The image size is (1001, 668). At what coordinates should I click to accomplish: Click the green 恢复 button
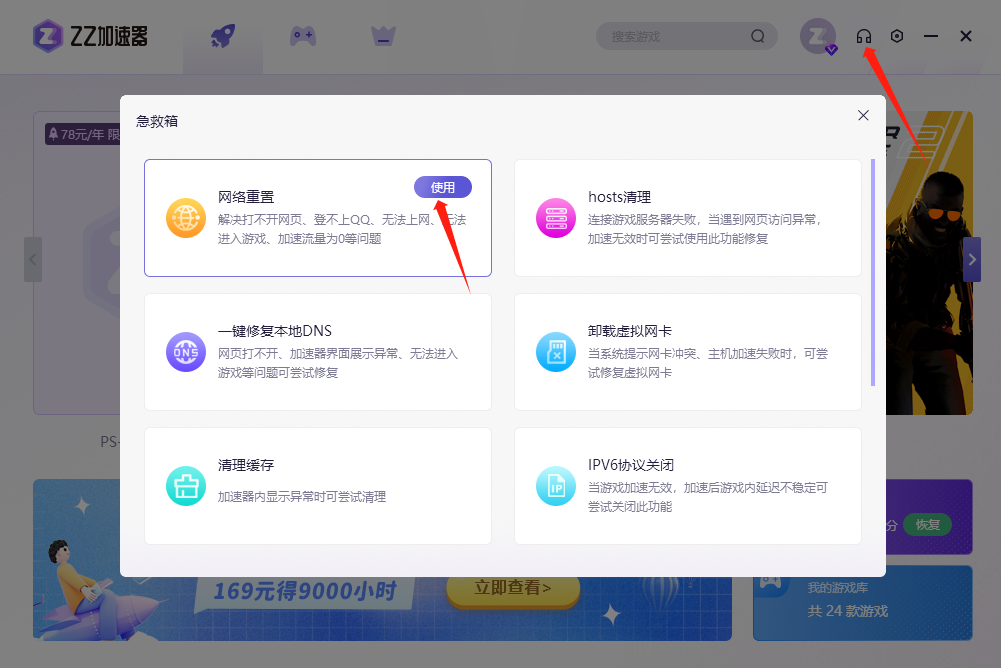click(x=928, y=524)
